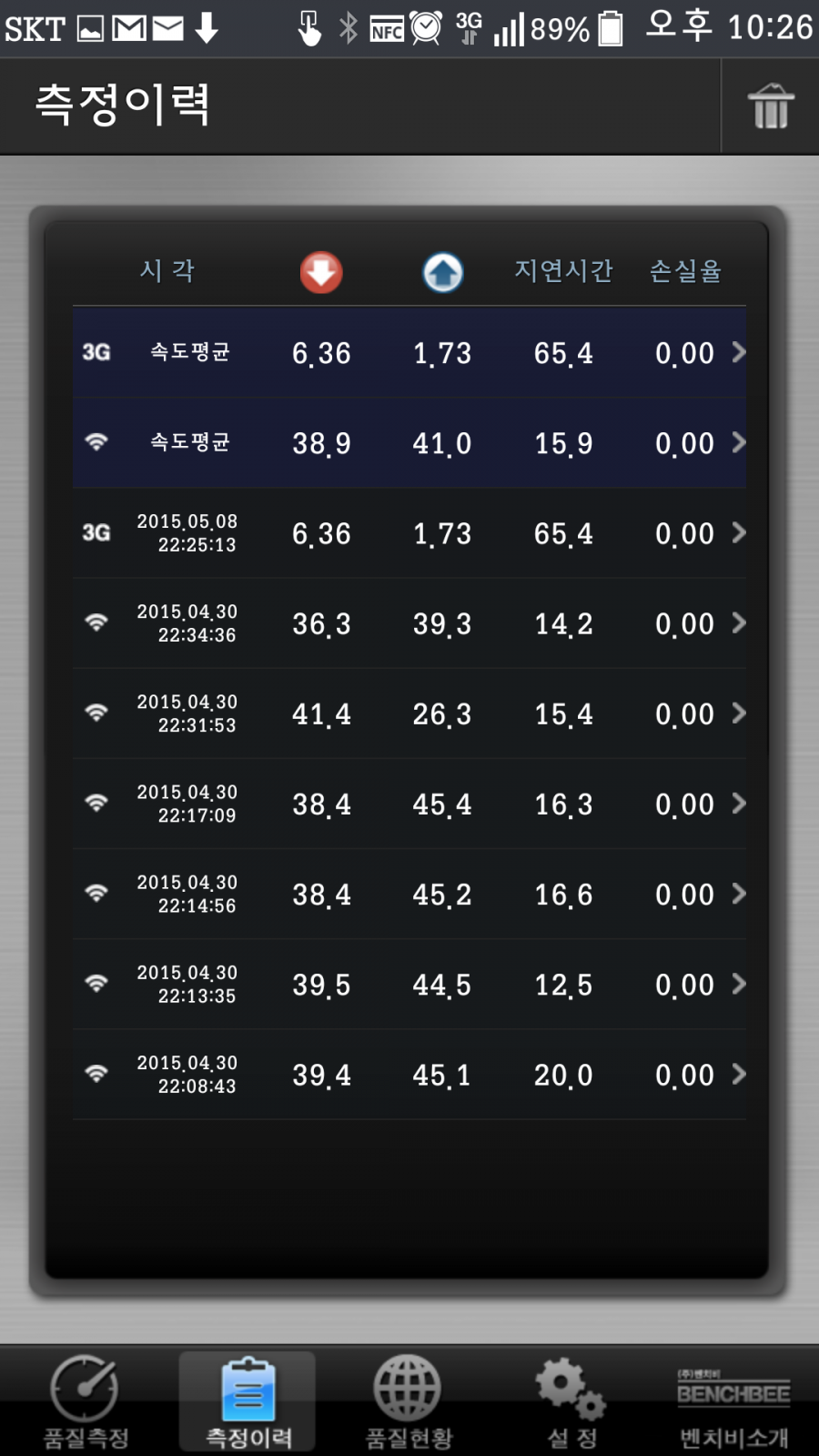The image size is (819, 1456).
Task: Expand the 3G 속도평균 row chevron
Action: click(x=739, y=352)
